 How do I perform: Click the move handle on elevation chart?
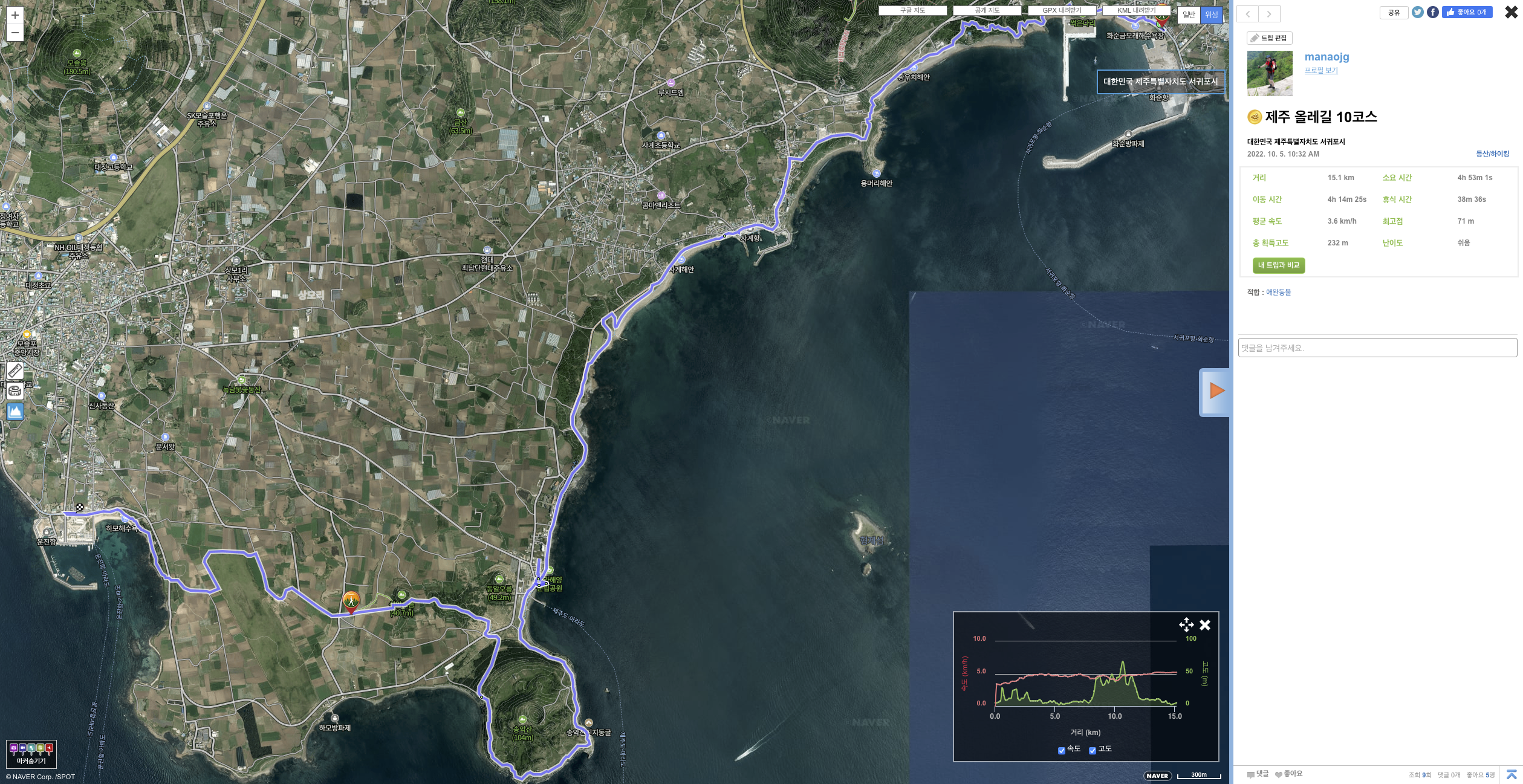1186,624
